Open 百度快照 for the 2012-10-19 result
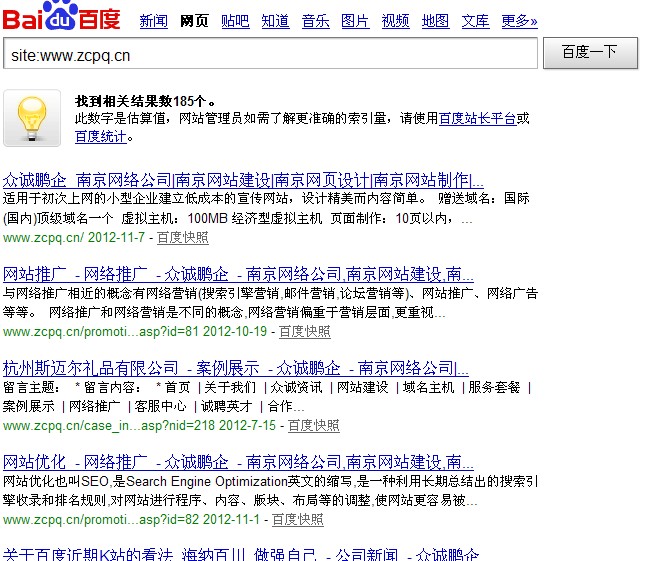The height and width of the screenshot is (561, 658). pyautogui.click(x=305, y=332)
